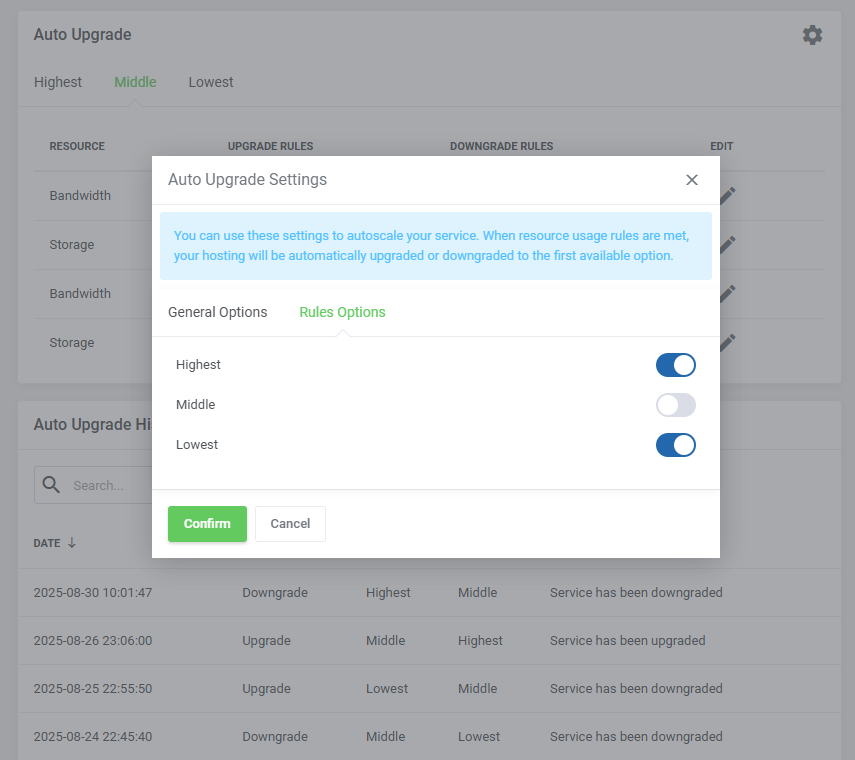Enable the Middle toggle switch
This screenshot has height=760, width=855.
pyautogui.click(x=676, y=405)
